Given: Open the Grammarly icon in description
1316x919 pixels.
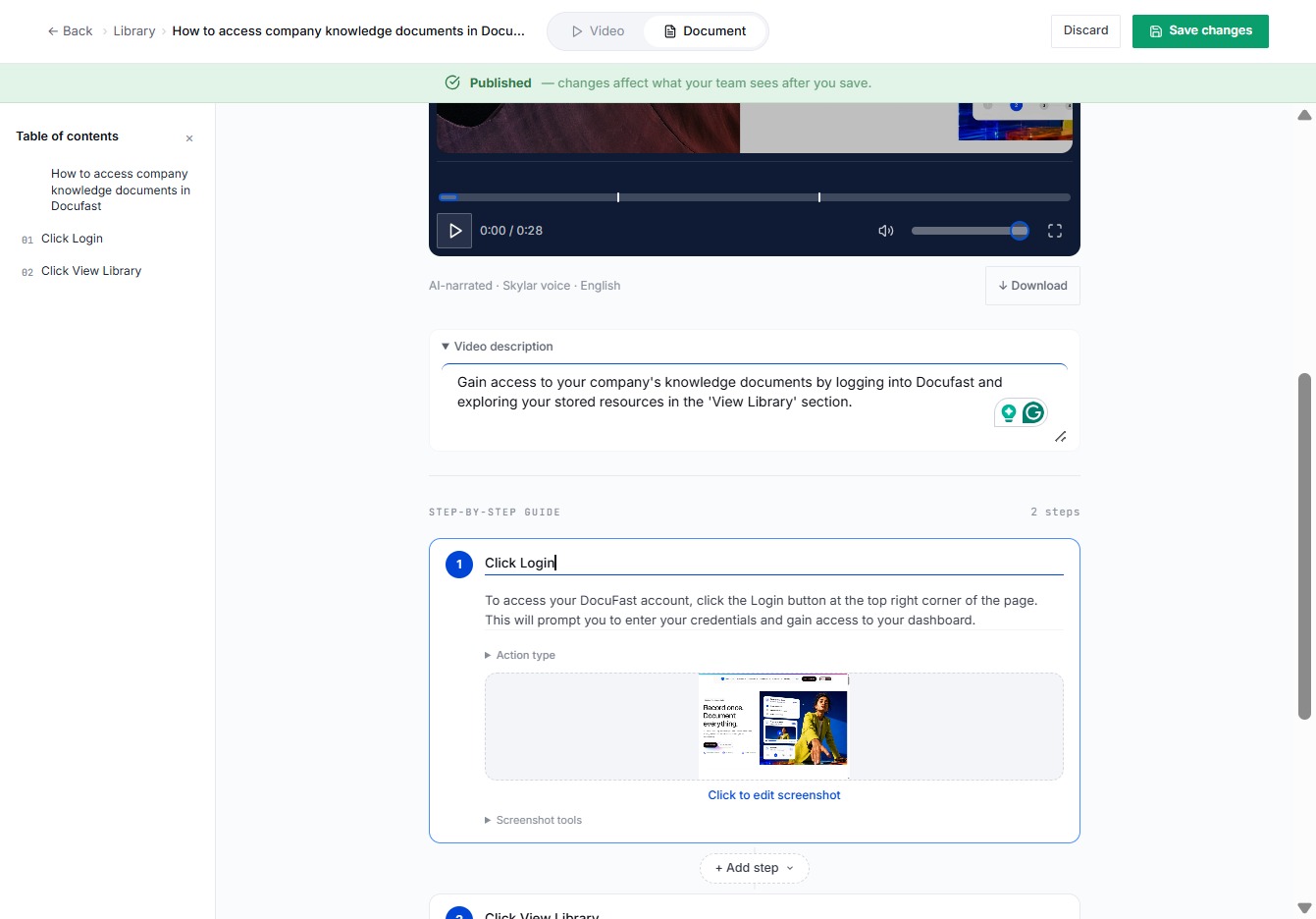Looking at the screenshot, I should 1032,413.
